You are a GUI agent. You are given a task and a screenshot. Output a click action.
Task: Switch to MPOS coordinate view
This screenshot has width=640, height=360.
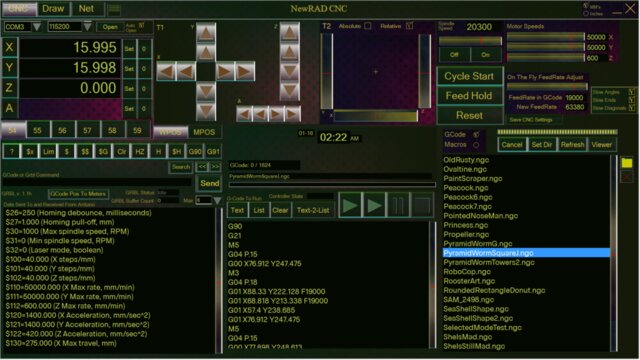[x=204, y=132]
